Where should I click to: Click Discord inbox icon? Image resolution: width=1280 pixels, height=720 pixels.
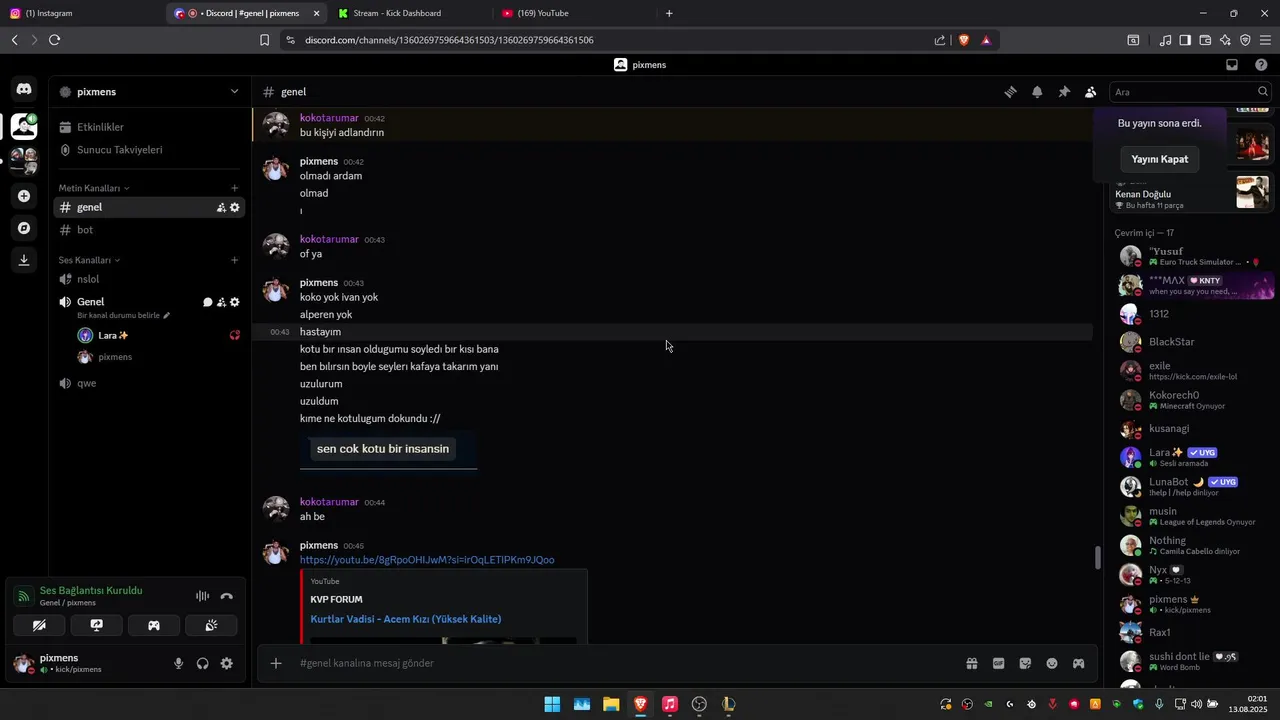tap(1232, 65)
